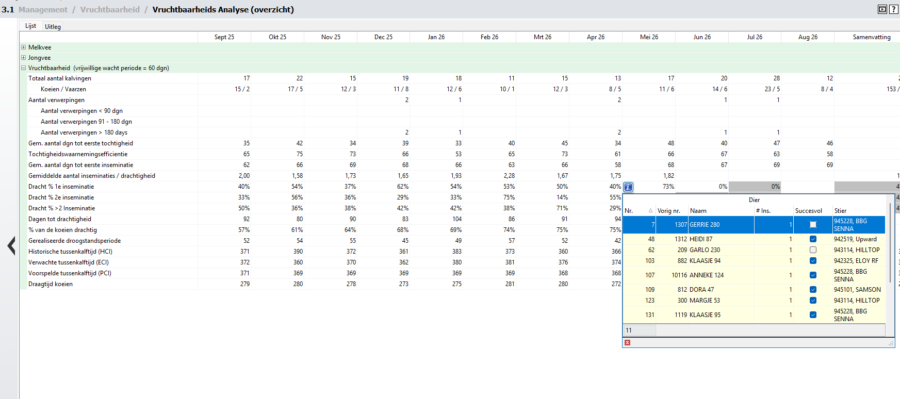The width and height of the screenshot is (900, 399).
Task: Toggle Succesvol checkbox for ANNEKE 124
Action: (x=813, y=275)
